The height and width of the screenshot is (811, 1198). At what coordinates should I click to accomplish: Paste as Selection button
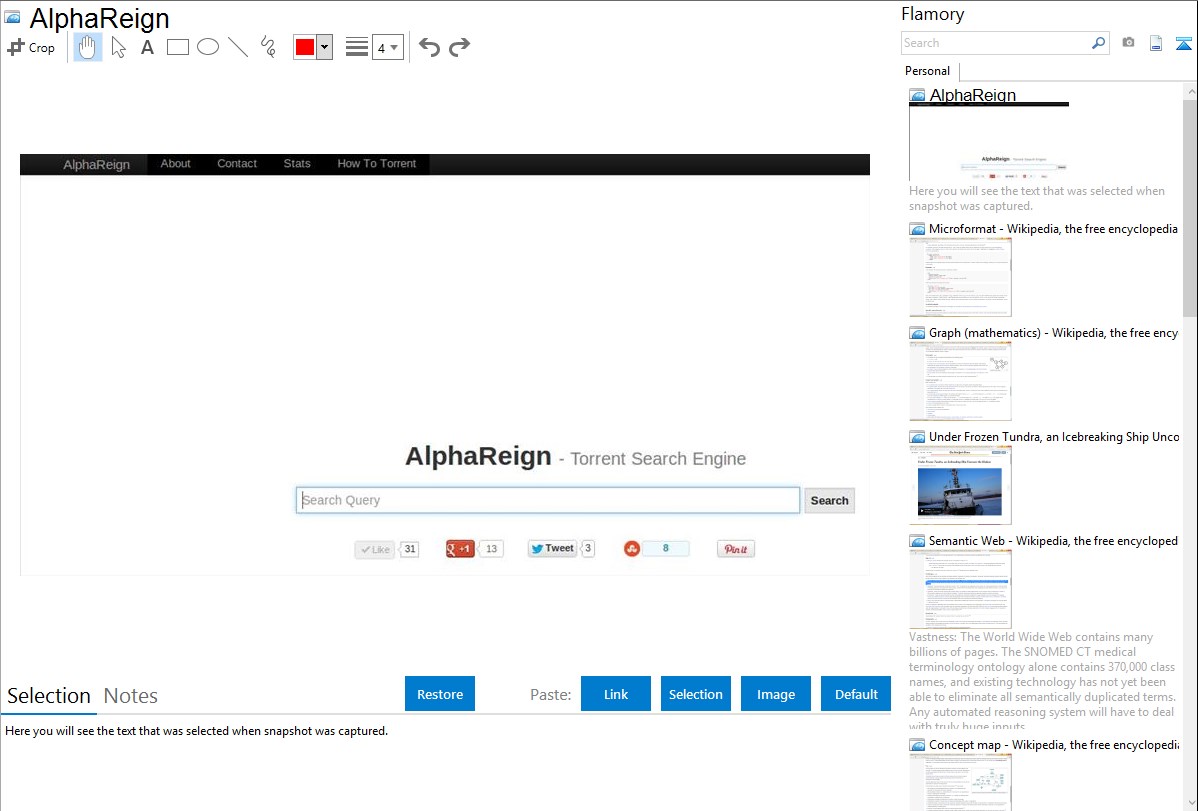[x=695, y=693]
